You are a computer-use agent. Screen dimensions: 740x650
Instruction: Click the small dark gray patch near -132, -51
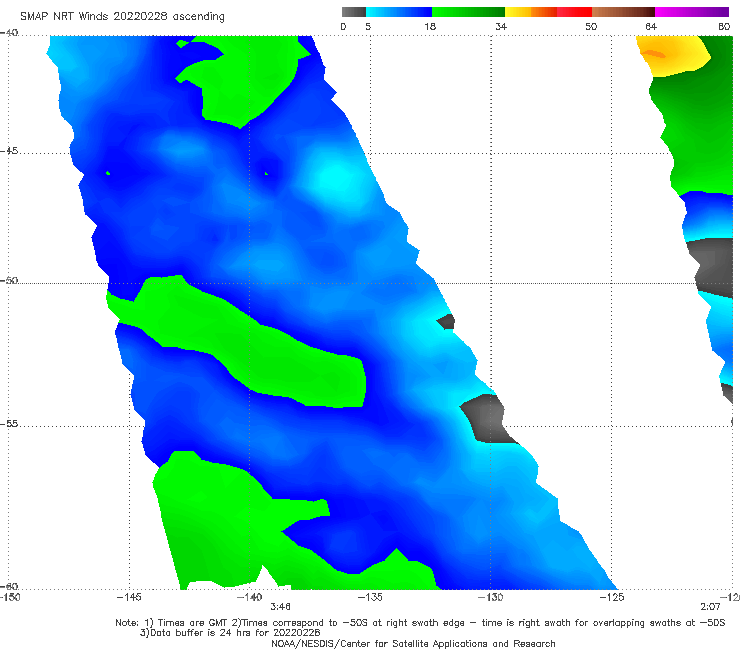pos(446,322)
